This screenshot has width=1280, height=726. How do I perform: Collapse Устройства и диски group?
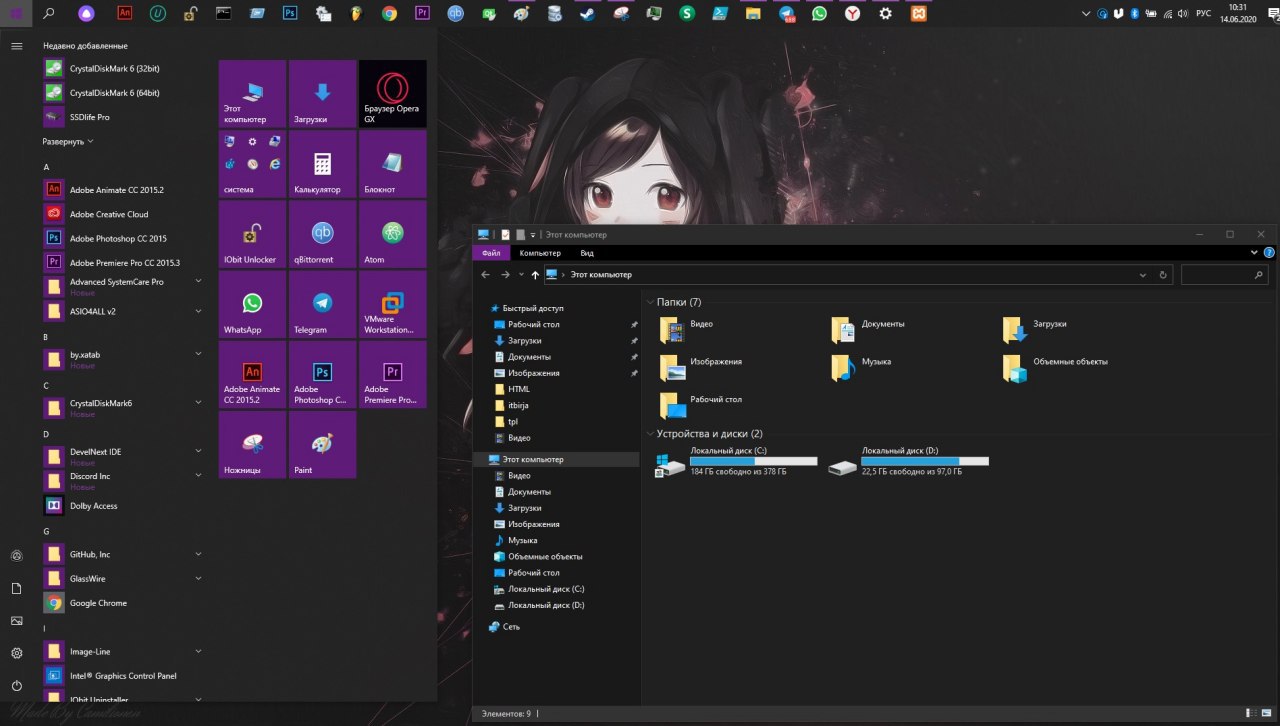pyautogui.click(x=650, y=434)
